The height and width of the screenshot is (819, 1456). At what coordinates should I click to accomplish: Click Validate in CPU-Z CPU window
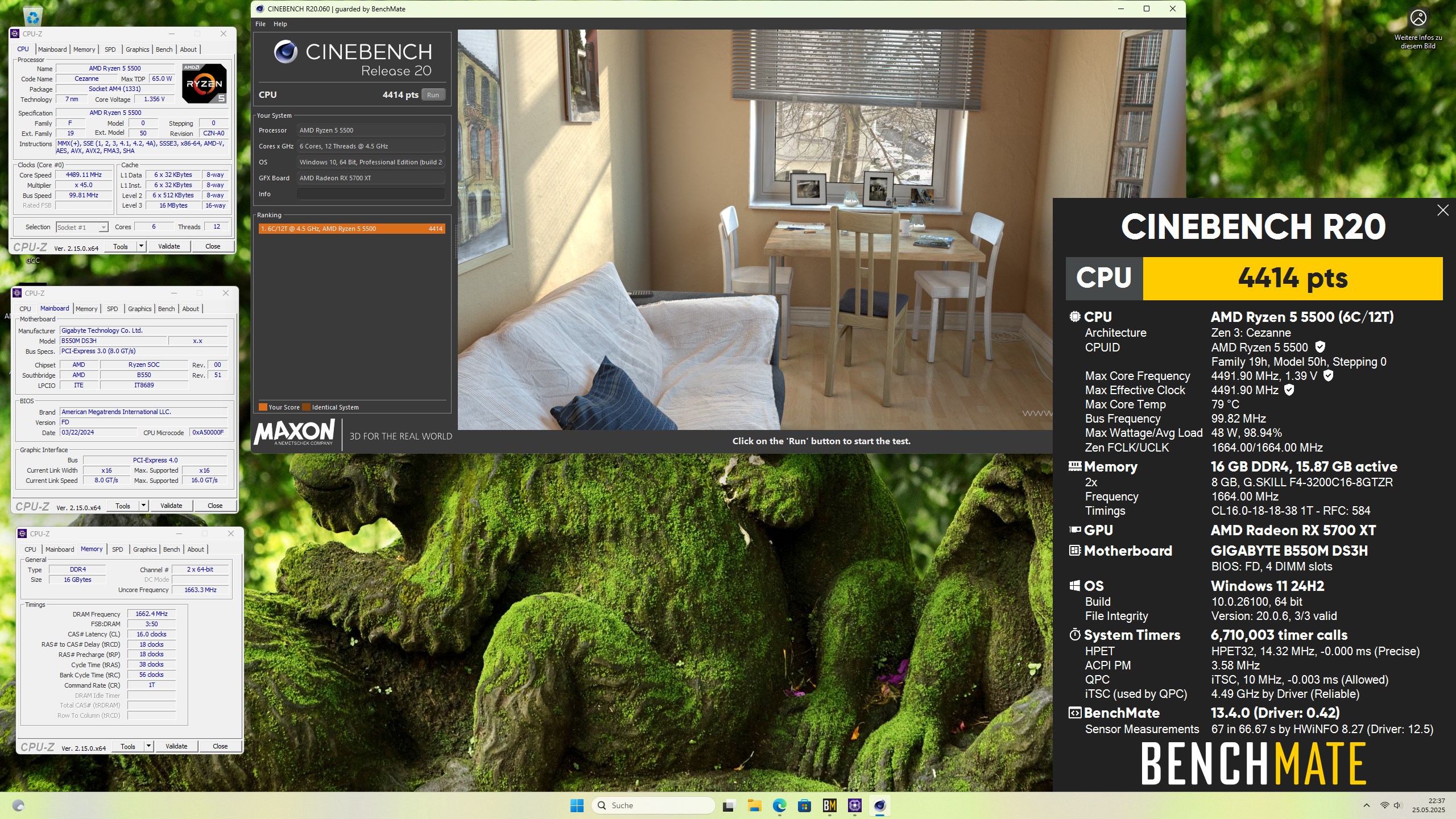click(169, 246)
